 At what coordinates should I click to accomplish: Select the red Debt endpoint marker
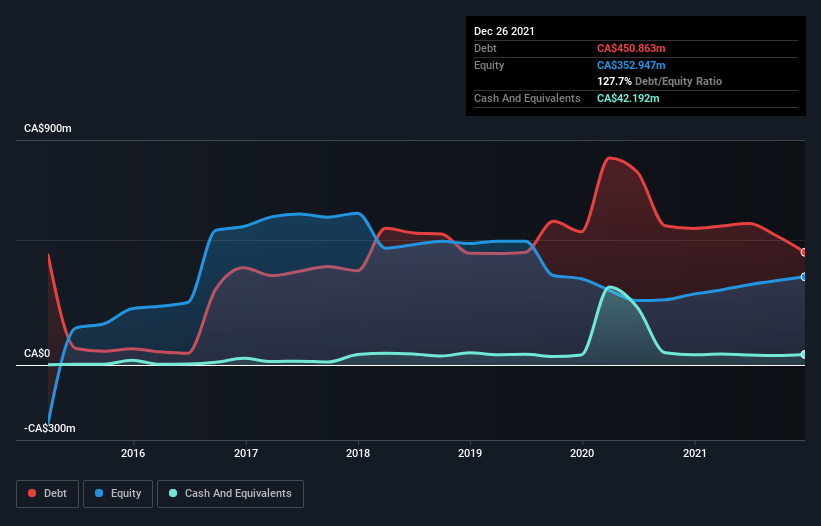(804, 252)
